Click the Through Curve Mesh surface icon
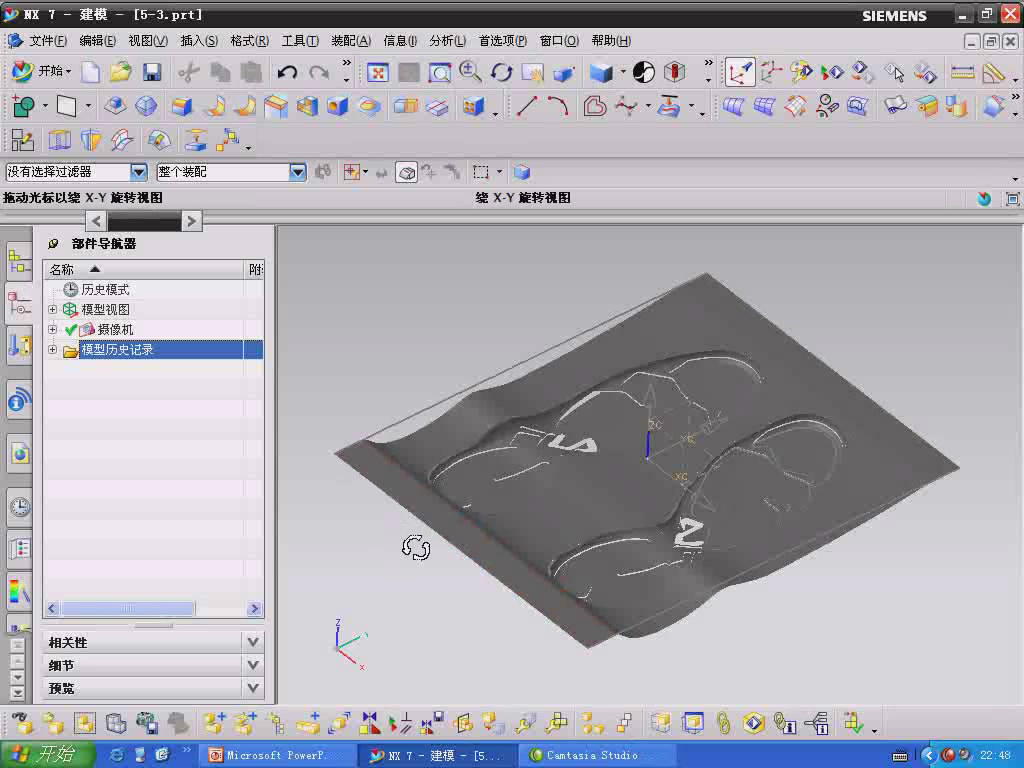This screenshot has height=768, width=1024. [764, 106]
